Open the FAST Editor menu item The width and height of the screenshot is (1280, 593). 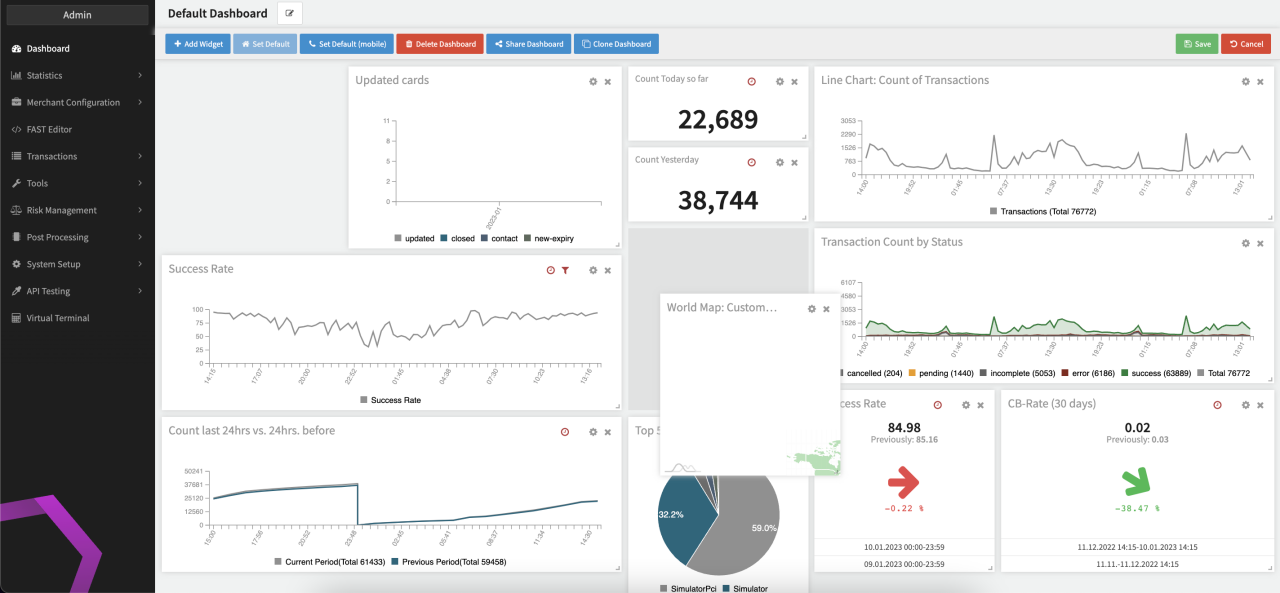[x=48, y=129]
